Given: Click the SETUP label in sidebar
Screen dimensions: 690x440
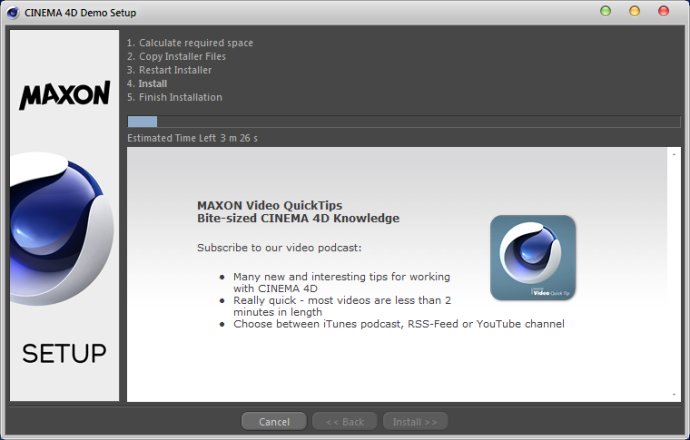Looking at the screenshot, I should (x=64, y=354).
